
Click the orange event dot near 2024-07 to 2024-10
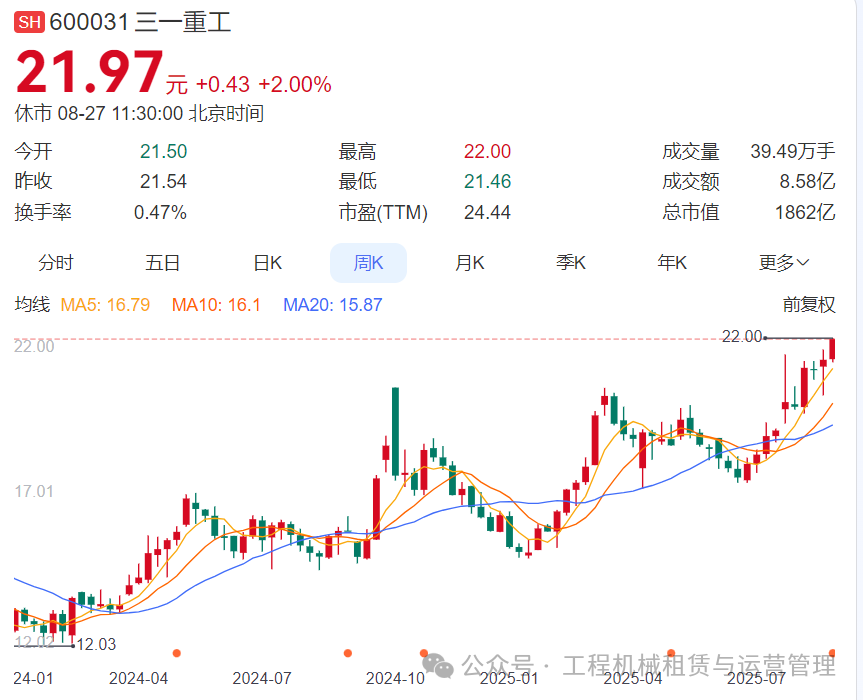[348, 653]
